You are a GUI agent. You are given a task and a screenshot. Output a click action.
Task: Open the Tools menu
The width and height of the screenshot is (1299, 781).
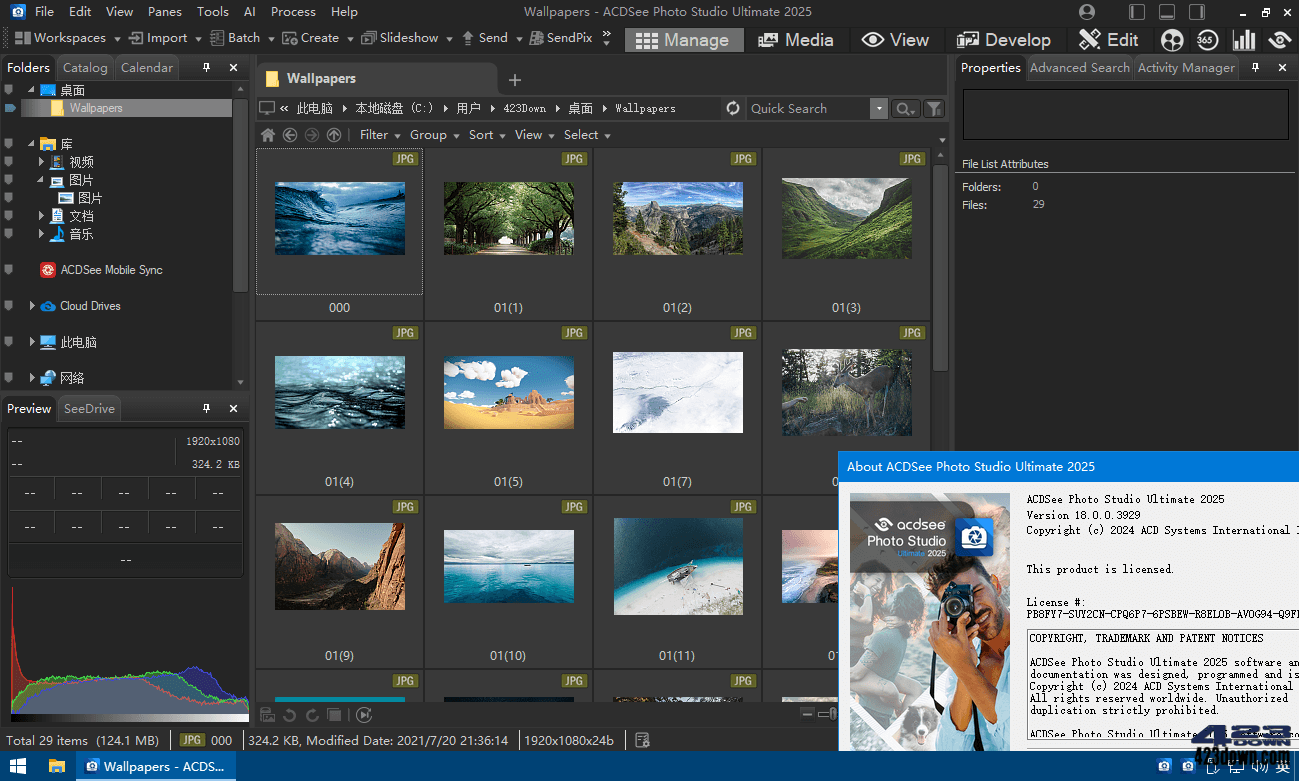(211, 11)
